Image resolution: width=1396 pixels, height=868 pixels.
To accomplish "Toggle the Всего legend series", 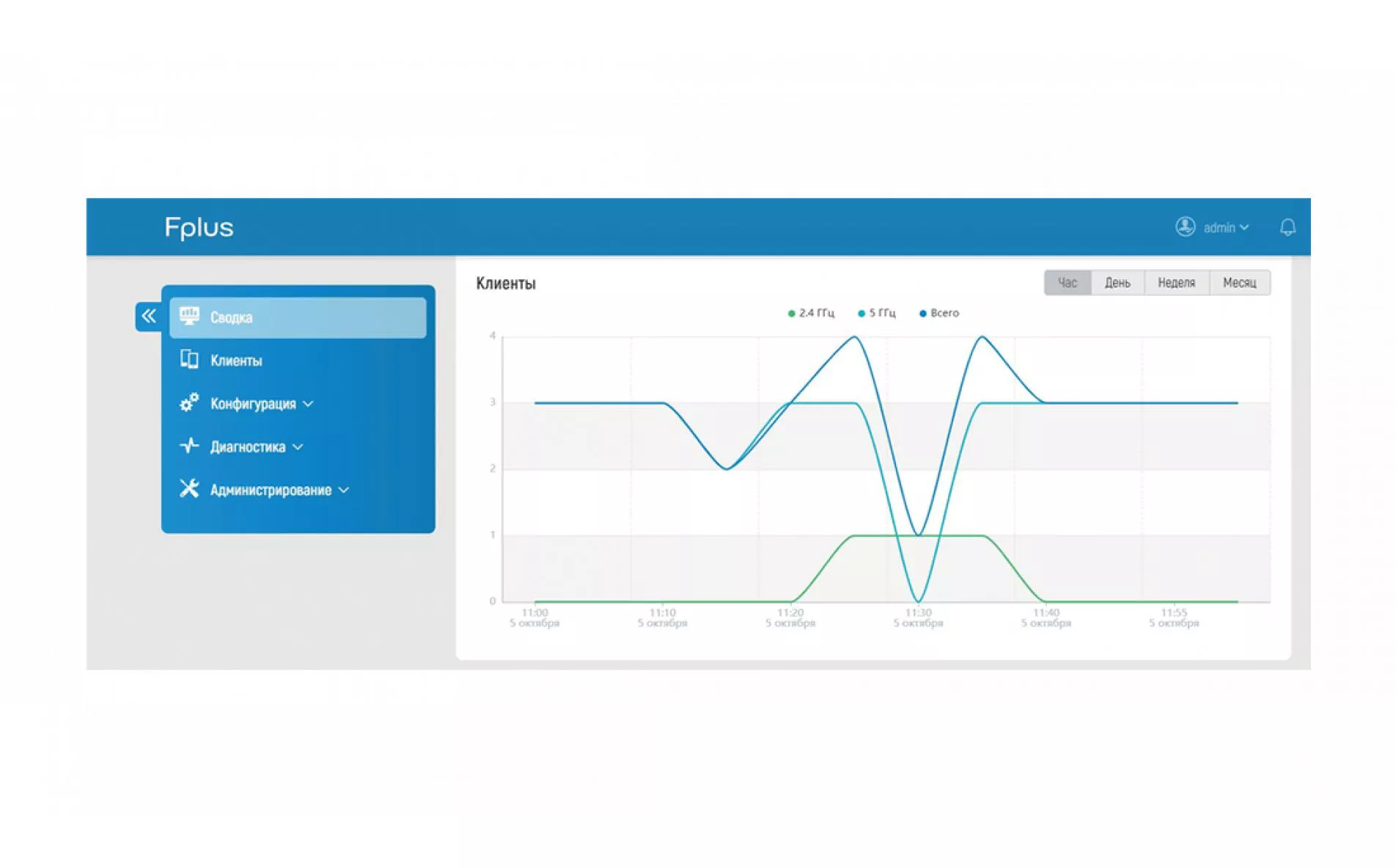I will 939,313.
